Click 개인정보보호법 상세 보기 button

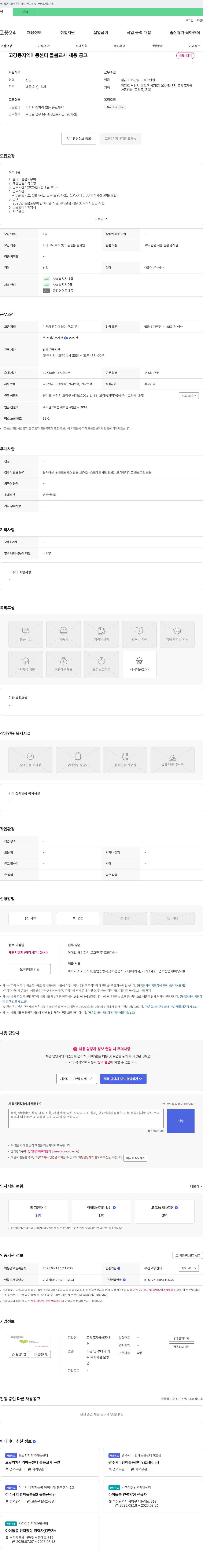coord(77,1079)
